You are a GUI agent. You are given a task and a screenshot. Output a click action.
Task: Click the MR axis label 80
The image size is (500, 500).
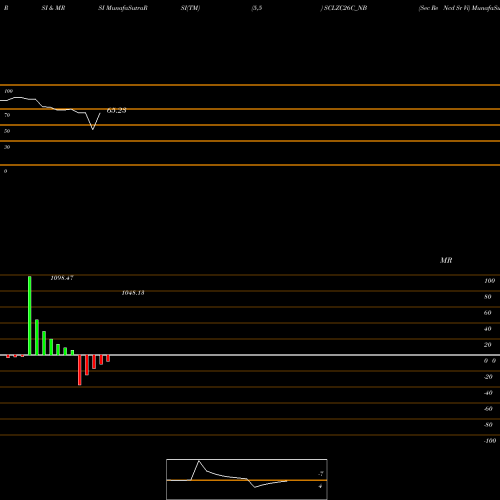click(488, 297)
